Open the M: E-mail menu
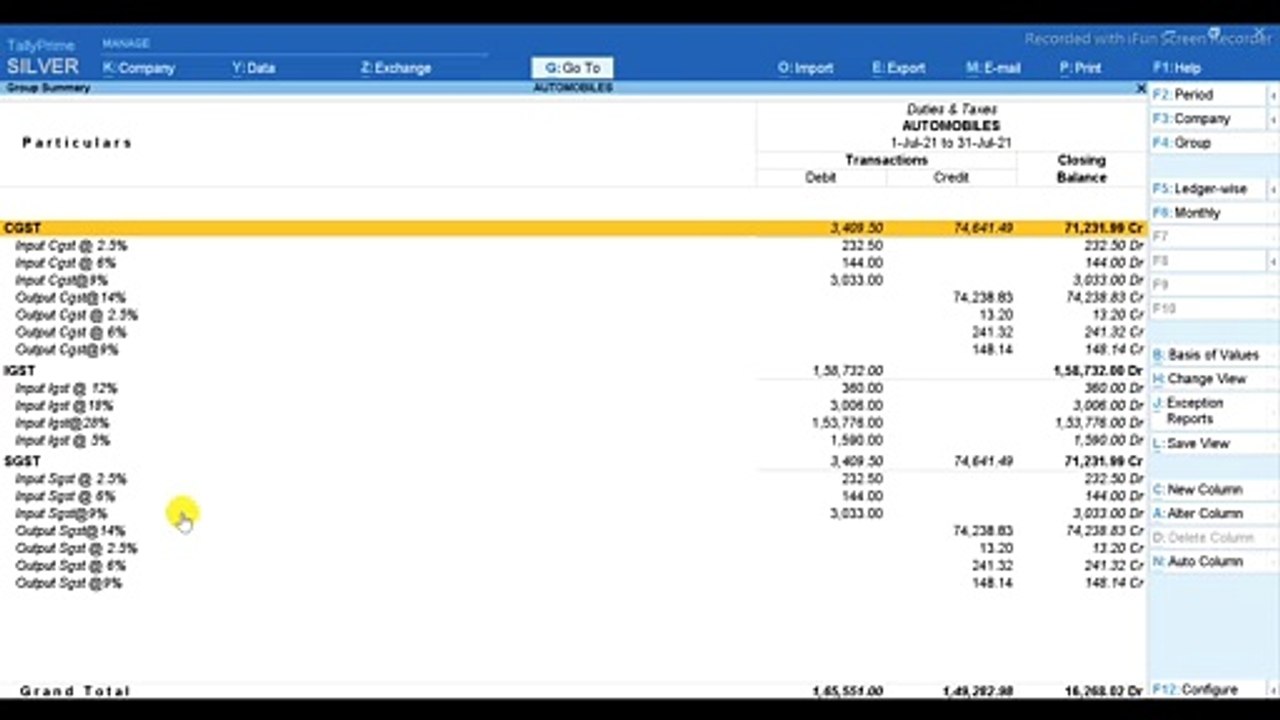Viewport: 1280px width, 720px height. [993, 68]
